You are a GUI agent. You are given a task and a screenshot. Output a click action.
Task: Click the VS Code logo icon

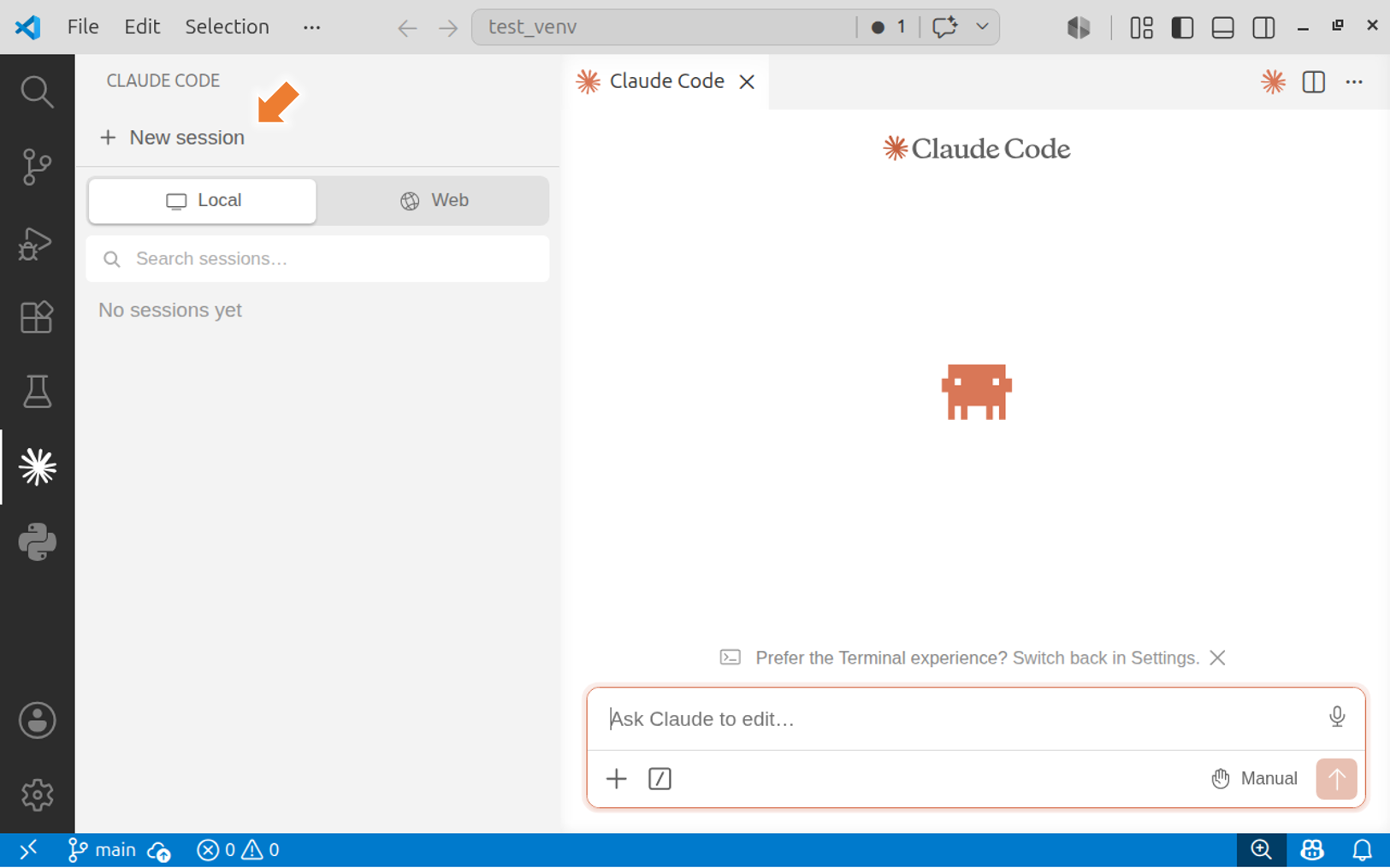click(x=27, y=27)
